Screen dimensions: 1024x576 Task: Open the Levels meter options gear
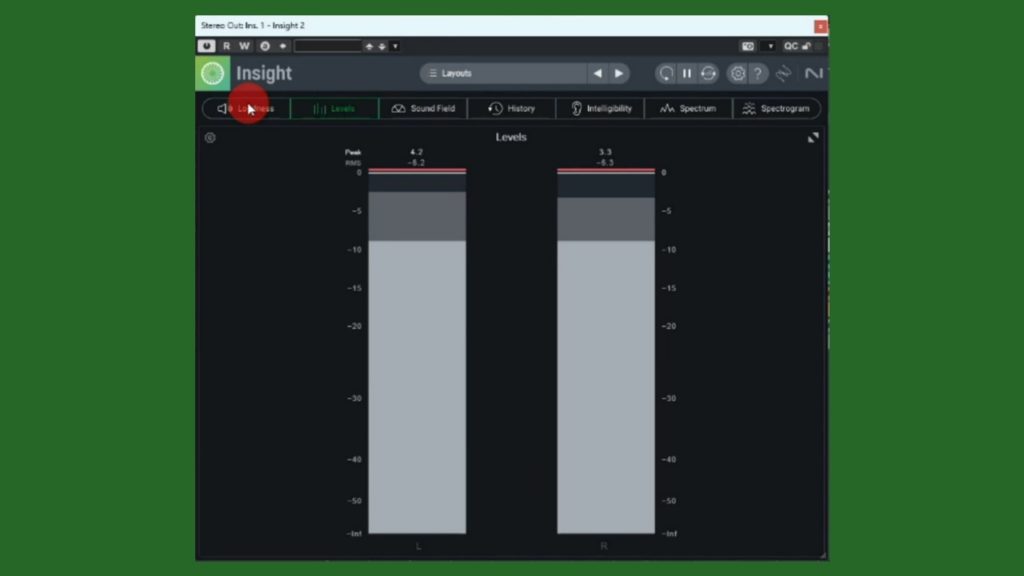(210, 138)
